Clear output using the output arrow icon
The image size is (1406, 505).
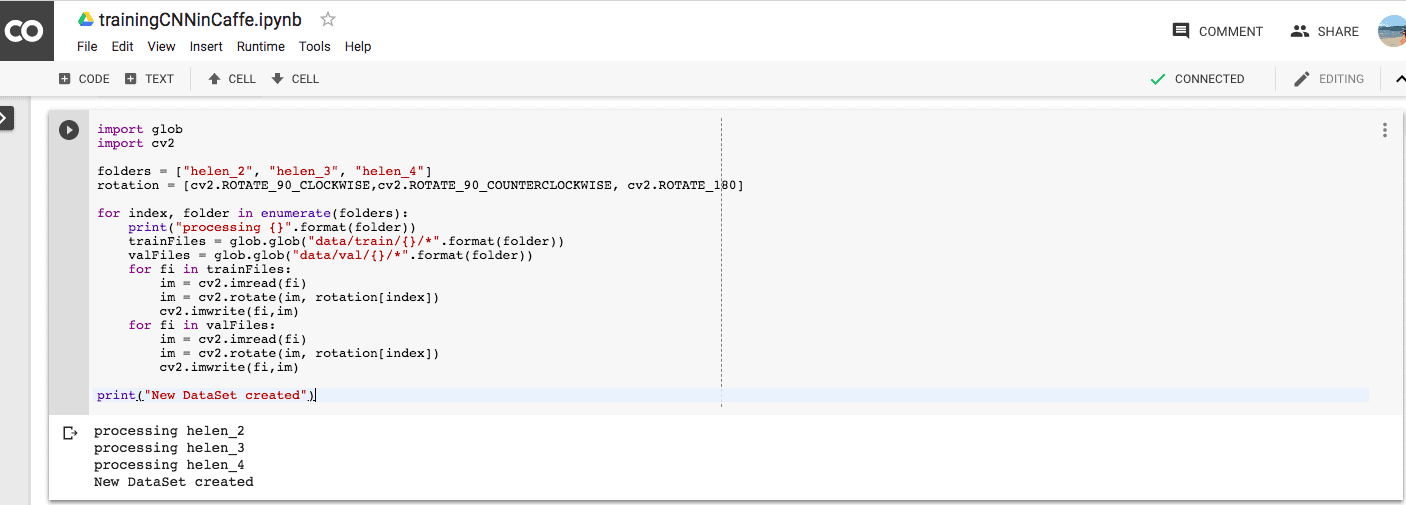click(x=70, y=433)
